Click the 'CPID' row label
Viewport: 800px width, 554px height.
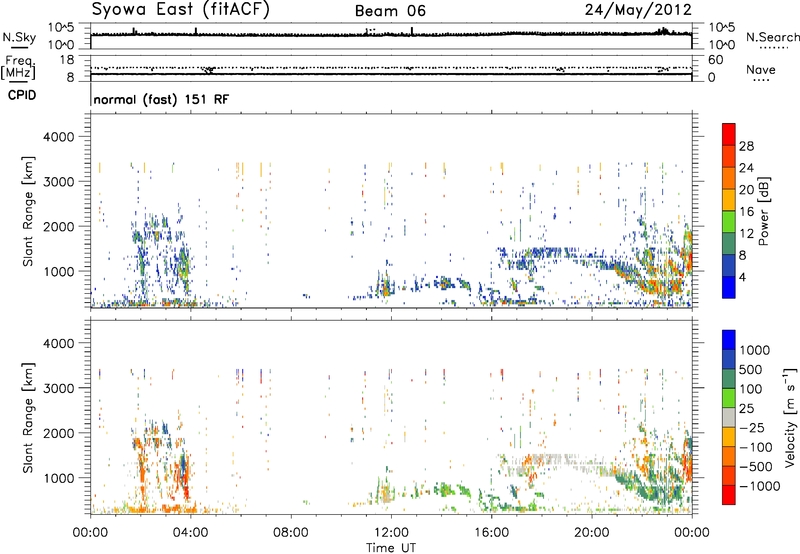pos(22,95)
